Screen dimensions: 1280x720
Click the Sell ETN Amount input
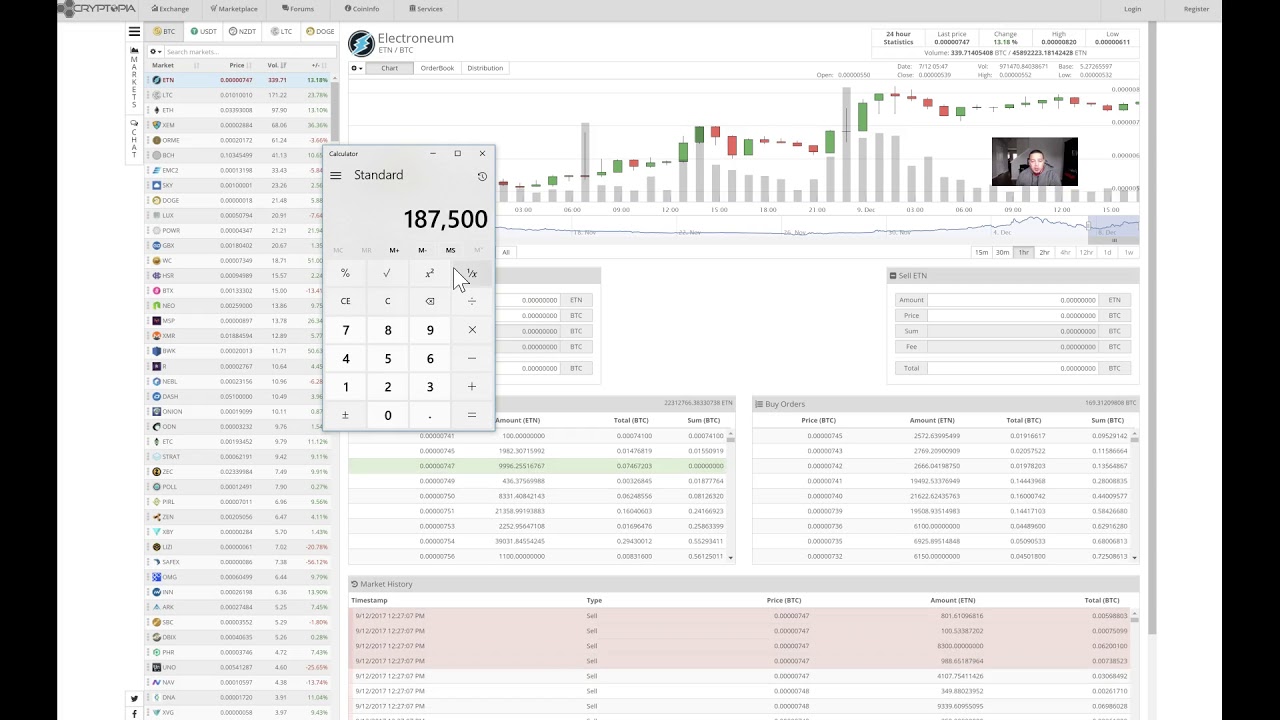tap(1013, 300)
